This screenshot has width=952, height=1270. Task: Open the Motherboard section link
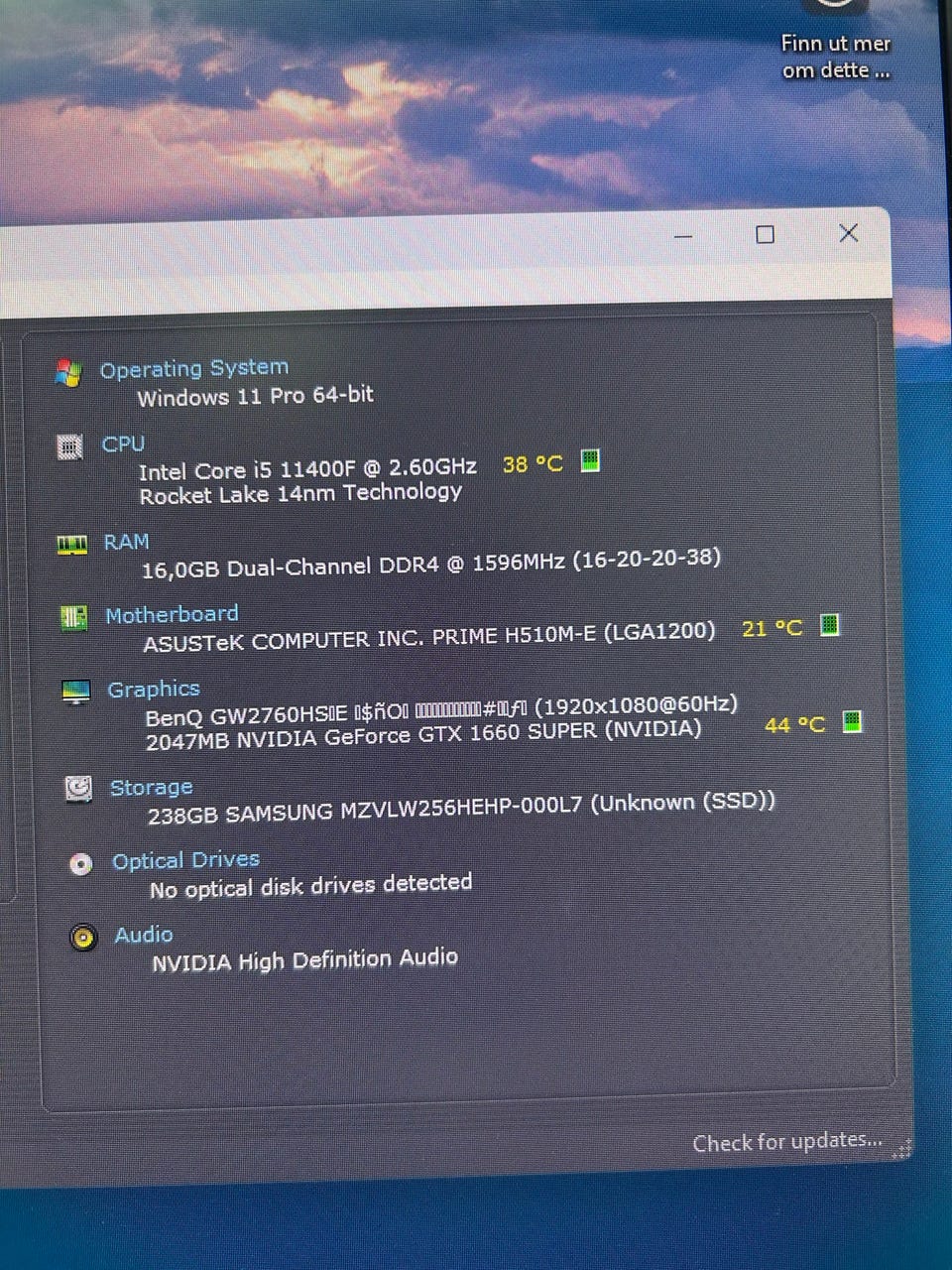click(x=173, y=614)
